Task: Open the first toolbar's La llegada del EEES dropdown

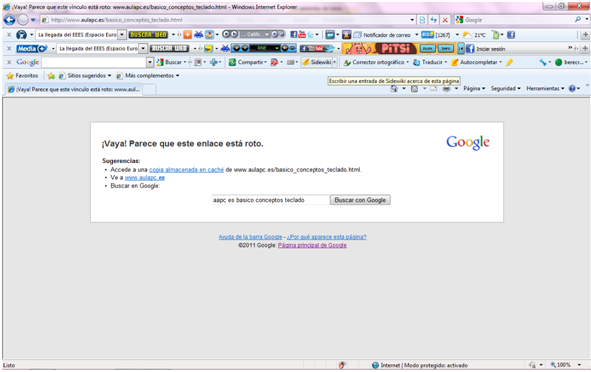Action: coord(122,35)
